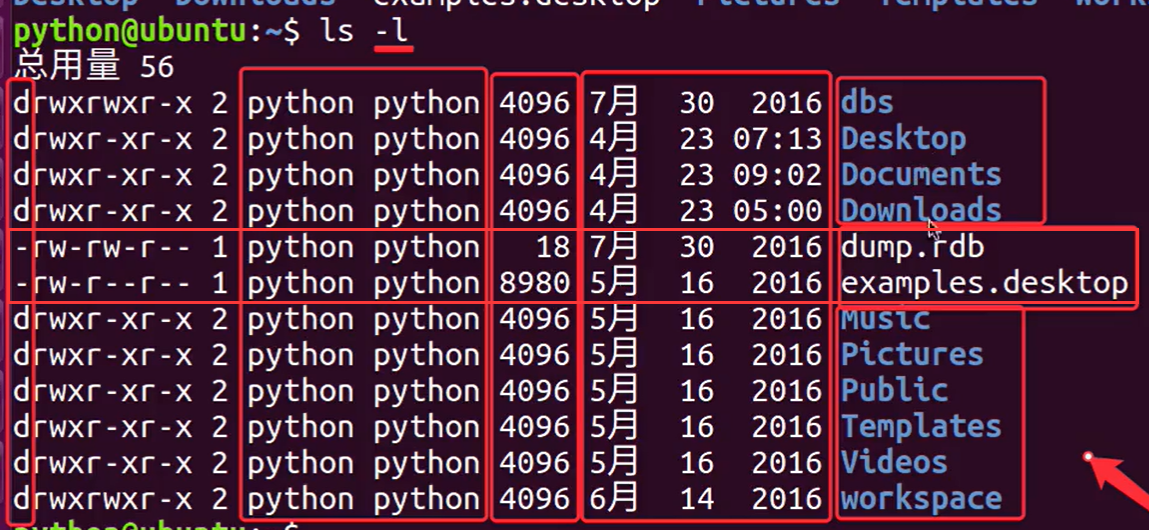The width and height of the screenshot is (1149, 530).
Task: Click the Documents folder name
Action: tap(921, 175)
